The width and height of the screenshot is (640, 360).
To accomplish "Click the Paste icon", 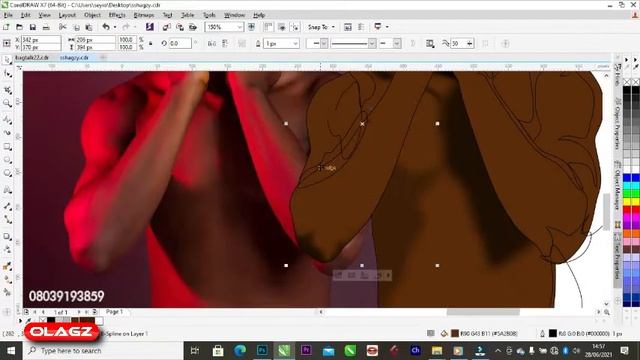I will 89,27.
